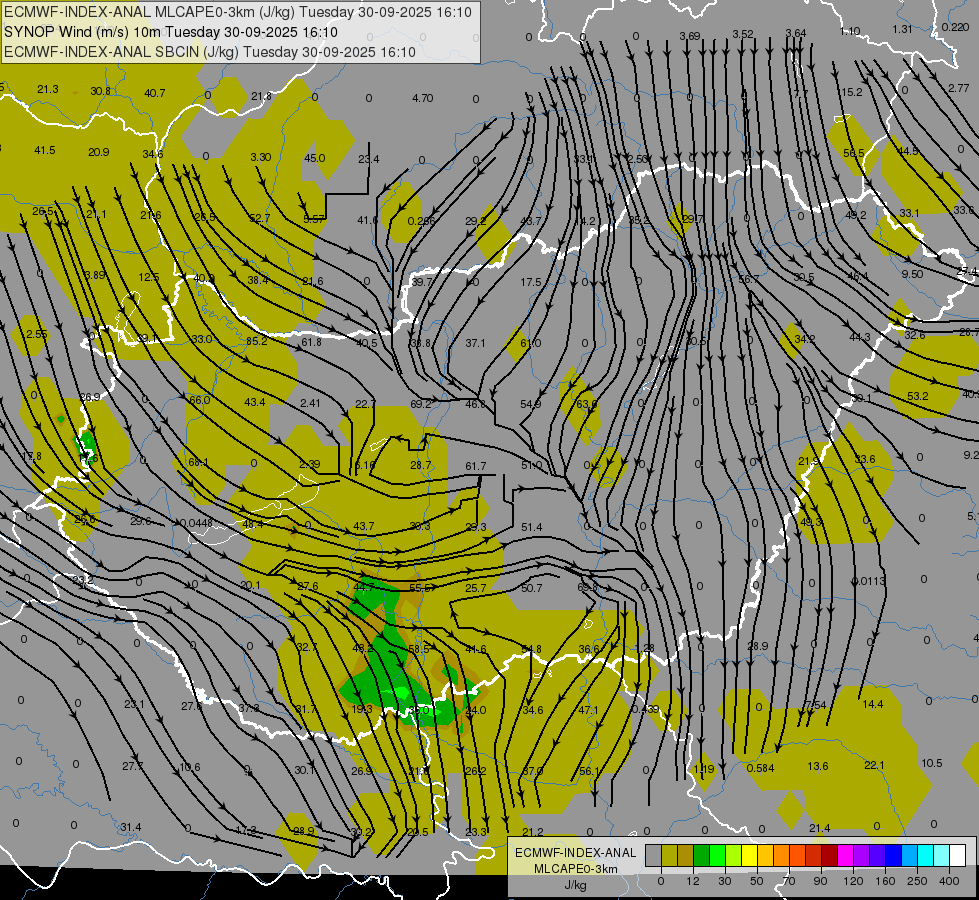
Task: Click the map value '51.4'
Action: [x=531, y=528]
